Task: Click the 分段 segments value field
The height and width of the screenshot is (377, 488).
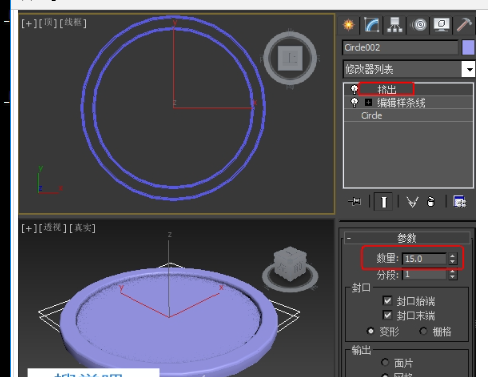Action: point(424,274)
